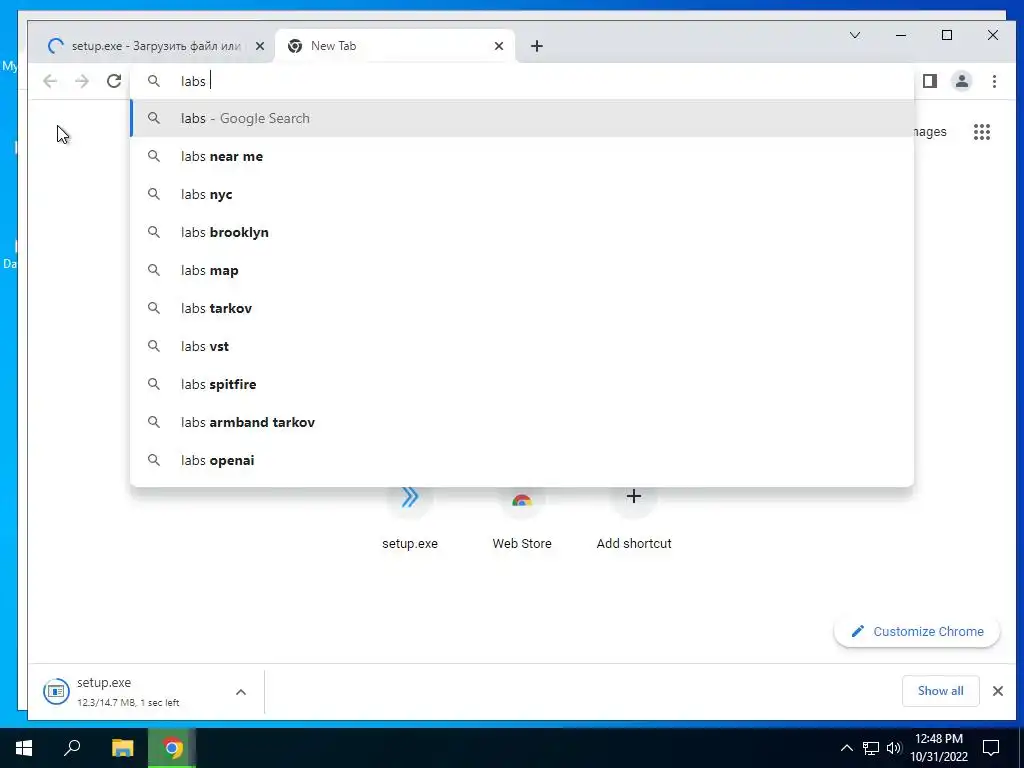
Task: Click the Show all downloads button
Action: [x=940, y=691]
